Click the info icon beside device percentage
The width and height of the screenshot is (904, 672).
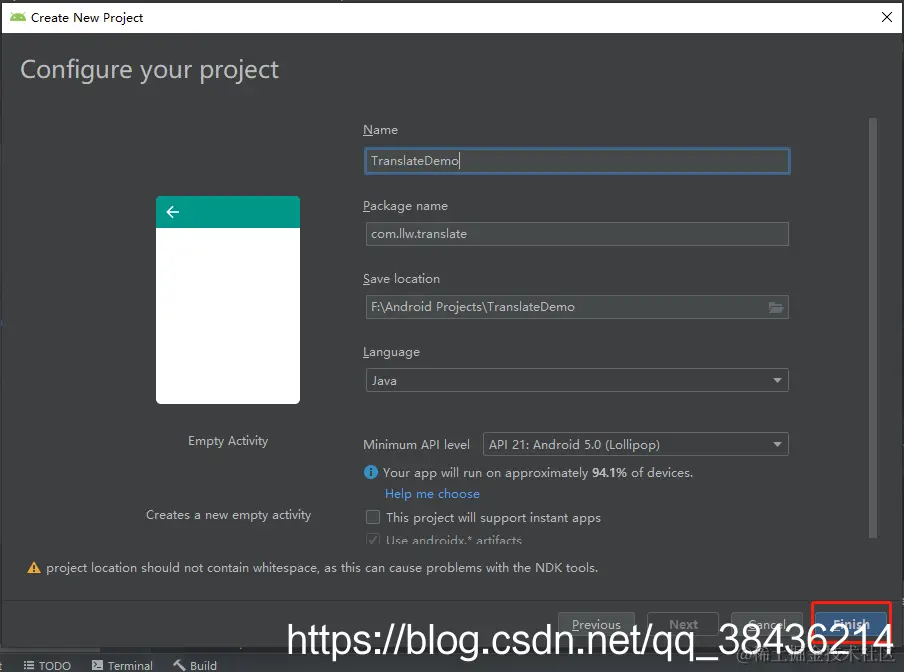371,473
